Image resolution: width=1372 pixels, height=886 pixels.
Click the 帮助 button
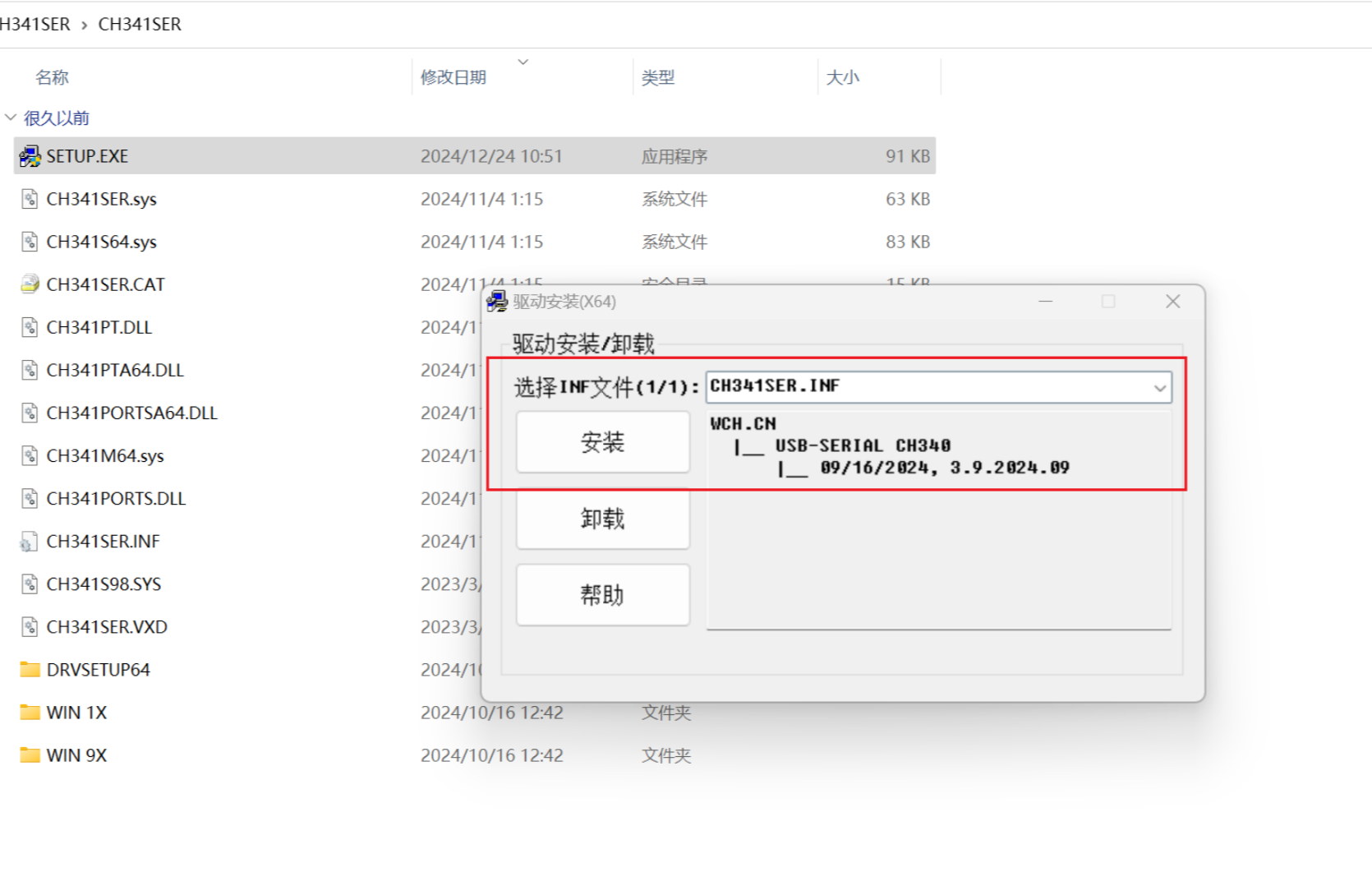(x=602, y=594)
